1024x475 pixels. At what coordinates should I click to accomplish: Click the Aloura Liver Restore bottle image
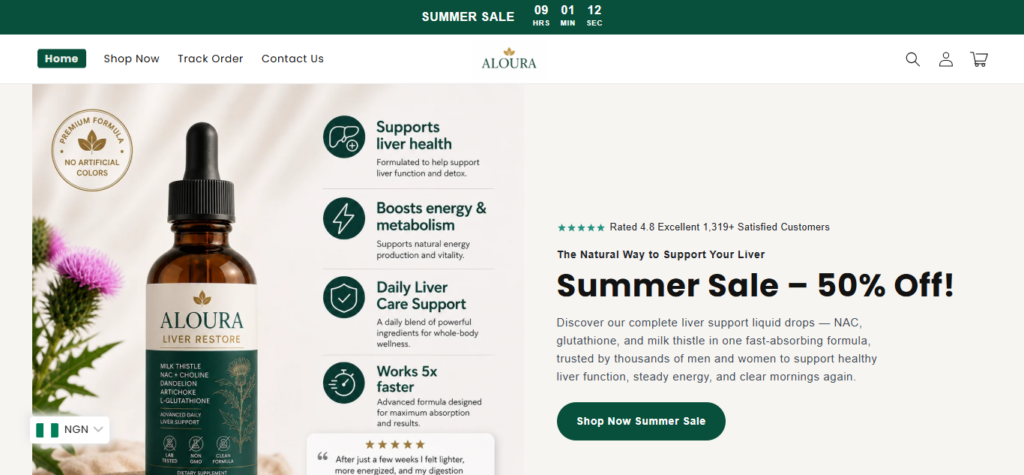click(202, 301)
